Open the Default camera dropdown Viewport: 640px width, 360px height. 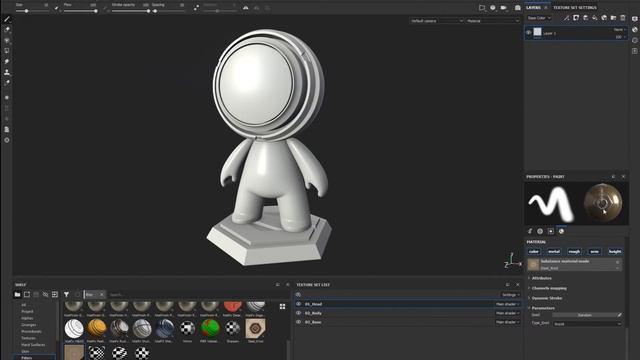[x=437, y=21]
